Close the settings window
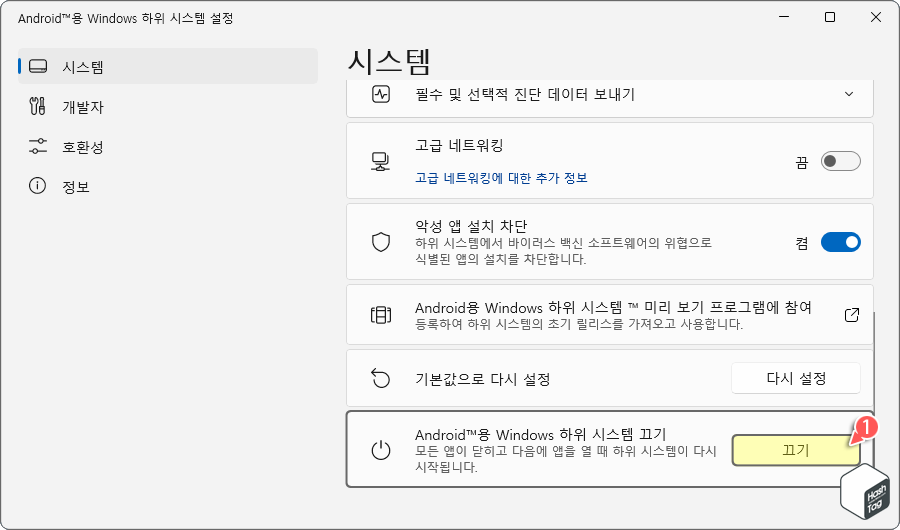This screenshot has height=530, width=900. tap(876, 18)
